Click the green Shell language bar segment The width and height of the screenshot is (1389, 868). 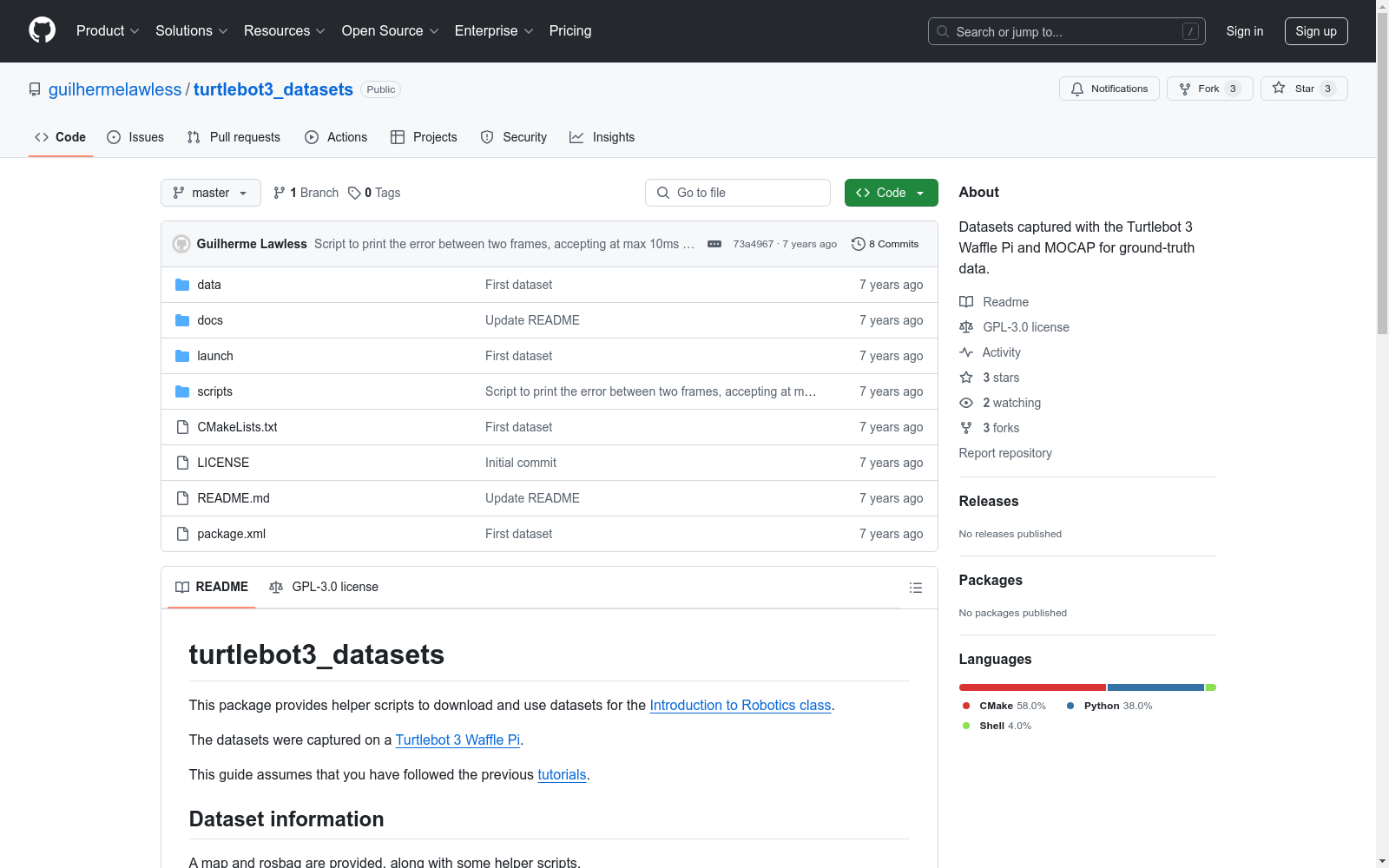pyautogui.click(x=1211, y=687)
